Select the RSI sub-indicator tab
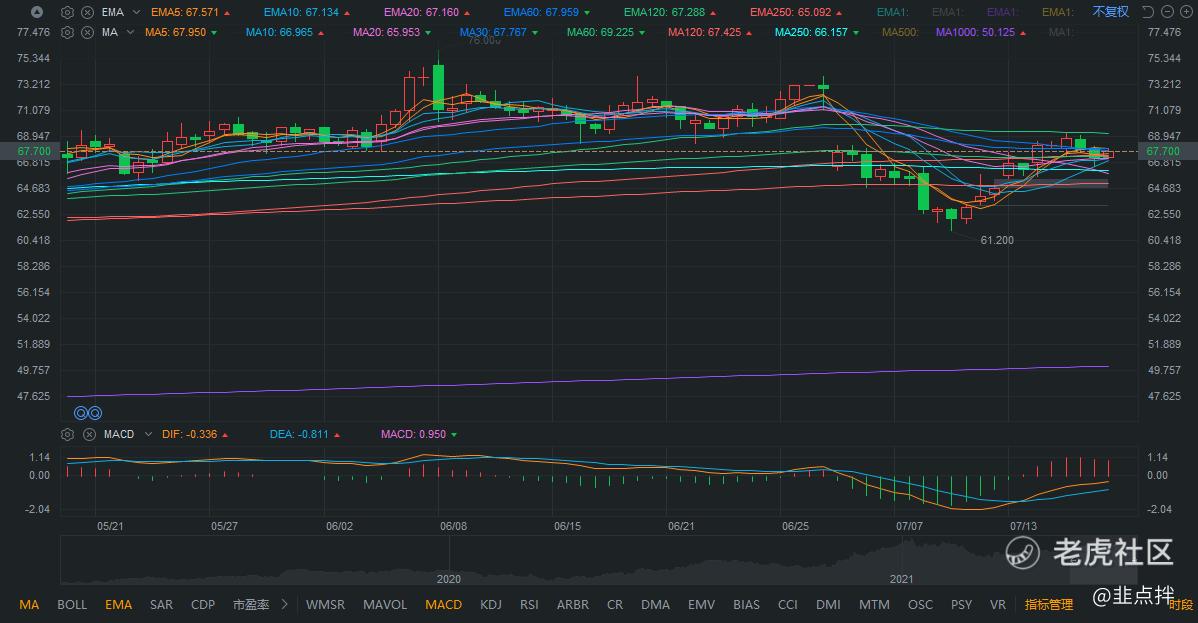This screenshot has width=1198, height=623. pyautogui.click(x=529, y=605)
